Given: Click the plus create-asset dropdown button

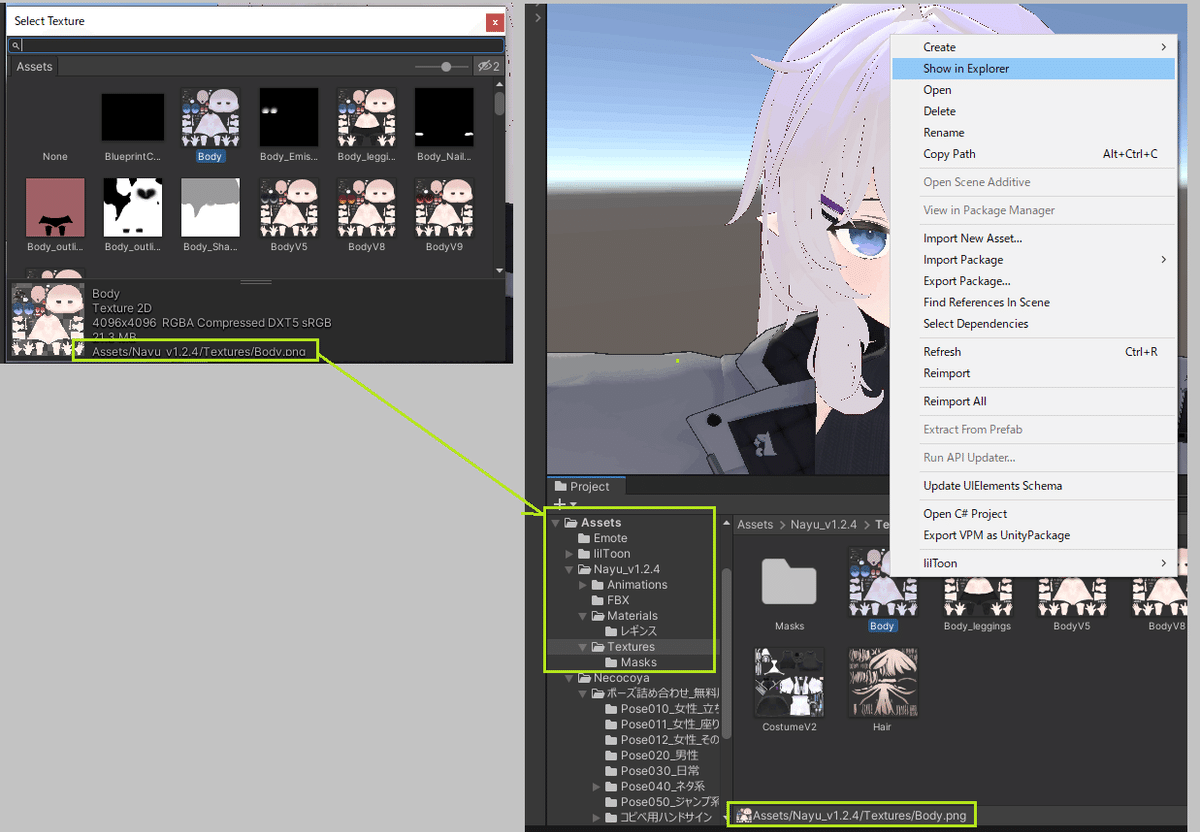Looking at the screenshot, I should click(x=565, y=504).
